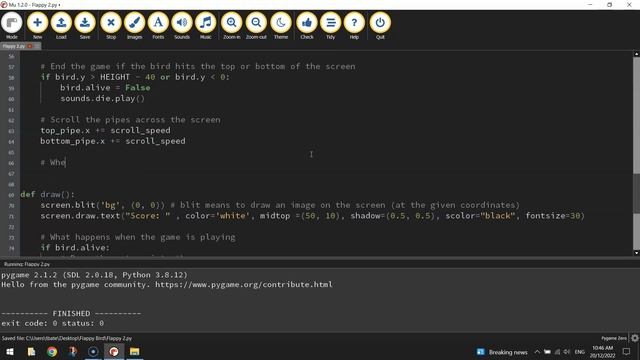Screen dimensions: 640x360
Task: Click the editor scrollbar up arrow
Action: (636, 54)
